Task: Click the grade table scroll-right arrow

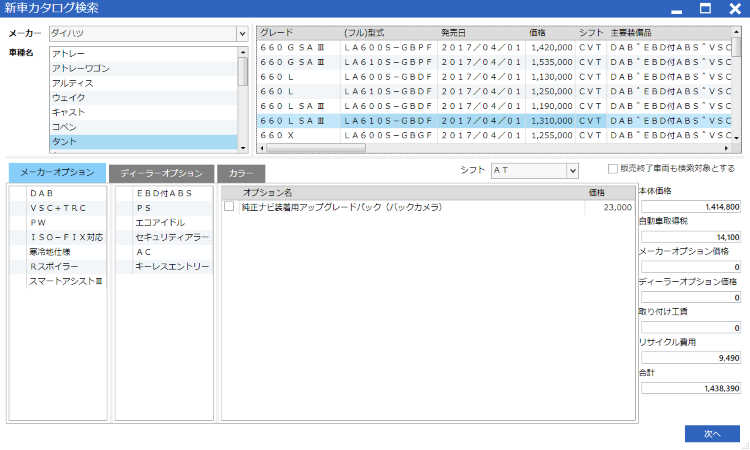Action: coord(727,148)
